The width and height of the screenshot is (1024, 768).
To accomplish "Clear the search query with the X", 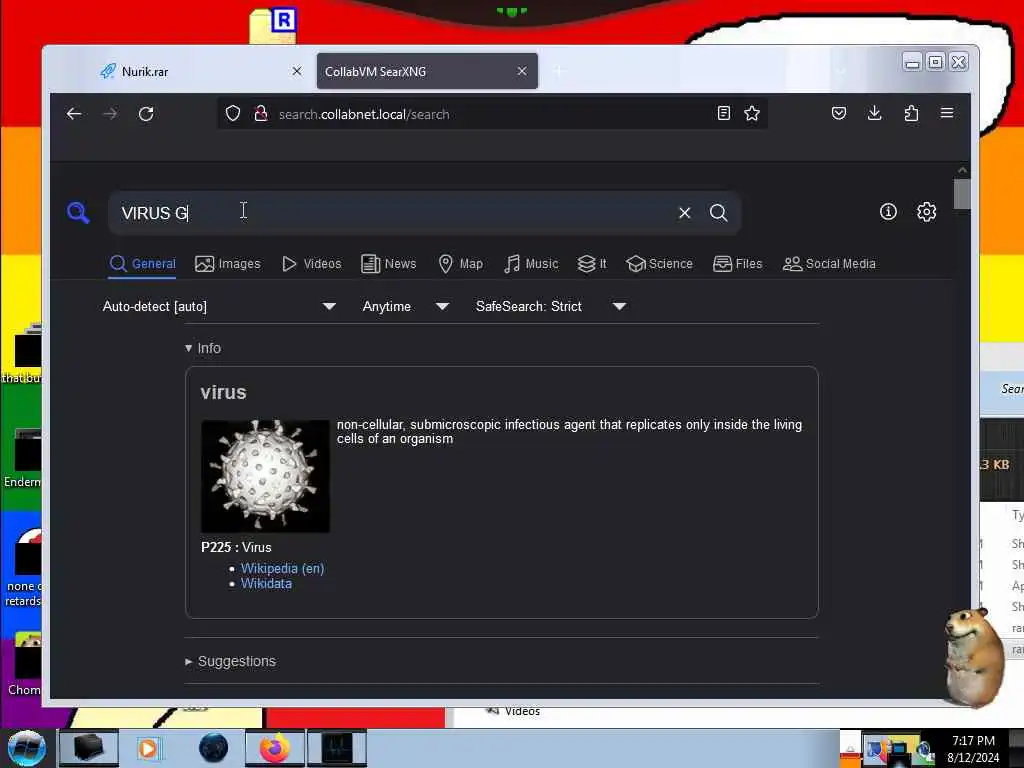I will pos(684,213).
